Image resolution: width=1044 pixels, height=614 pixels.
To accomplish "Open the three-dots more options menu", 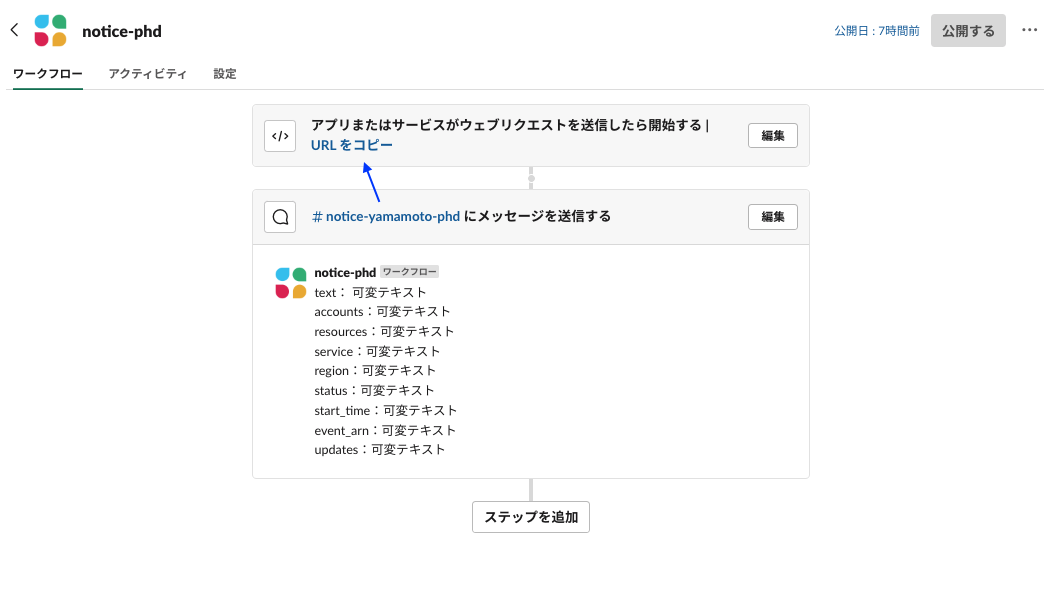I will [x=1029, y=30].
